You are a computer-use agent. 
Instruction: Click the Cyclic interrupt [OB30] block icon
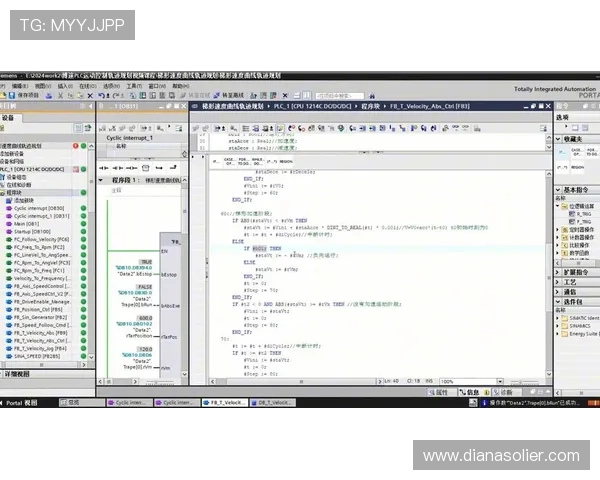coord(9,207)
